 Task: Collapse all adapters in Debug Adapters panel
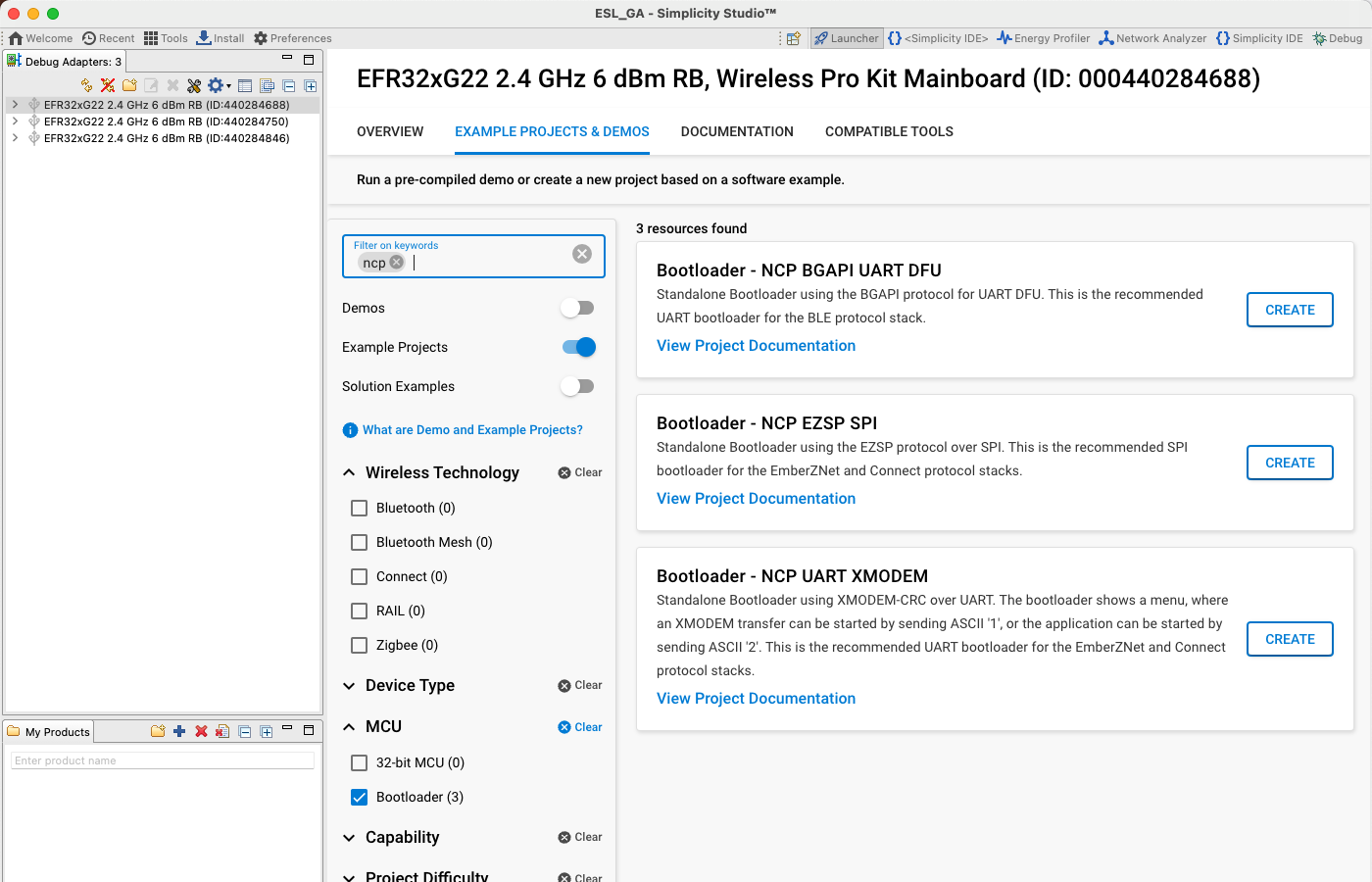pos(288,85)
